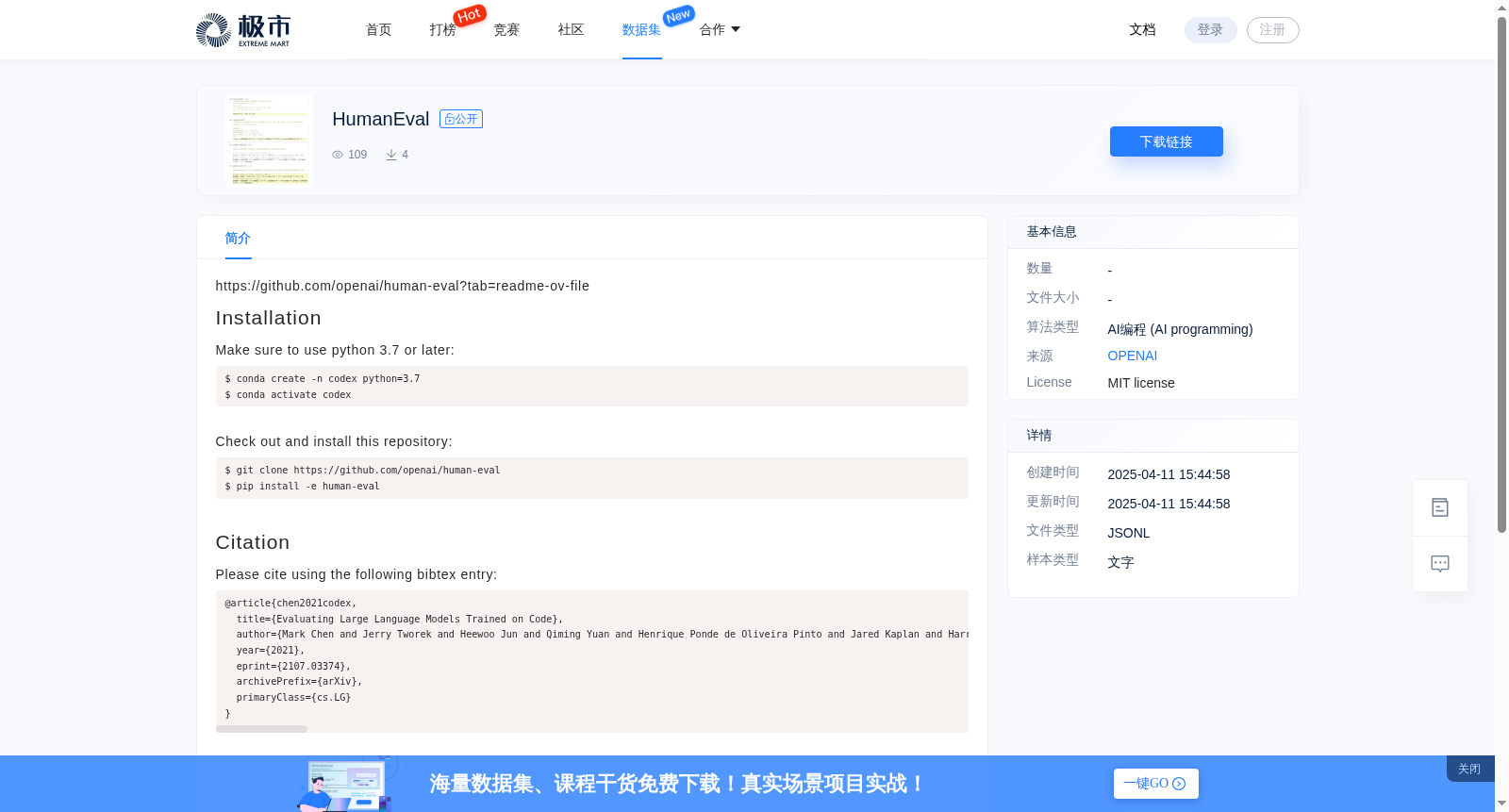This screenshot has height=812, width=1509.
Task: Click the scrollbar down arrow
Action: point(1501,804)
